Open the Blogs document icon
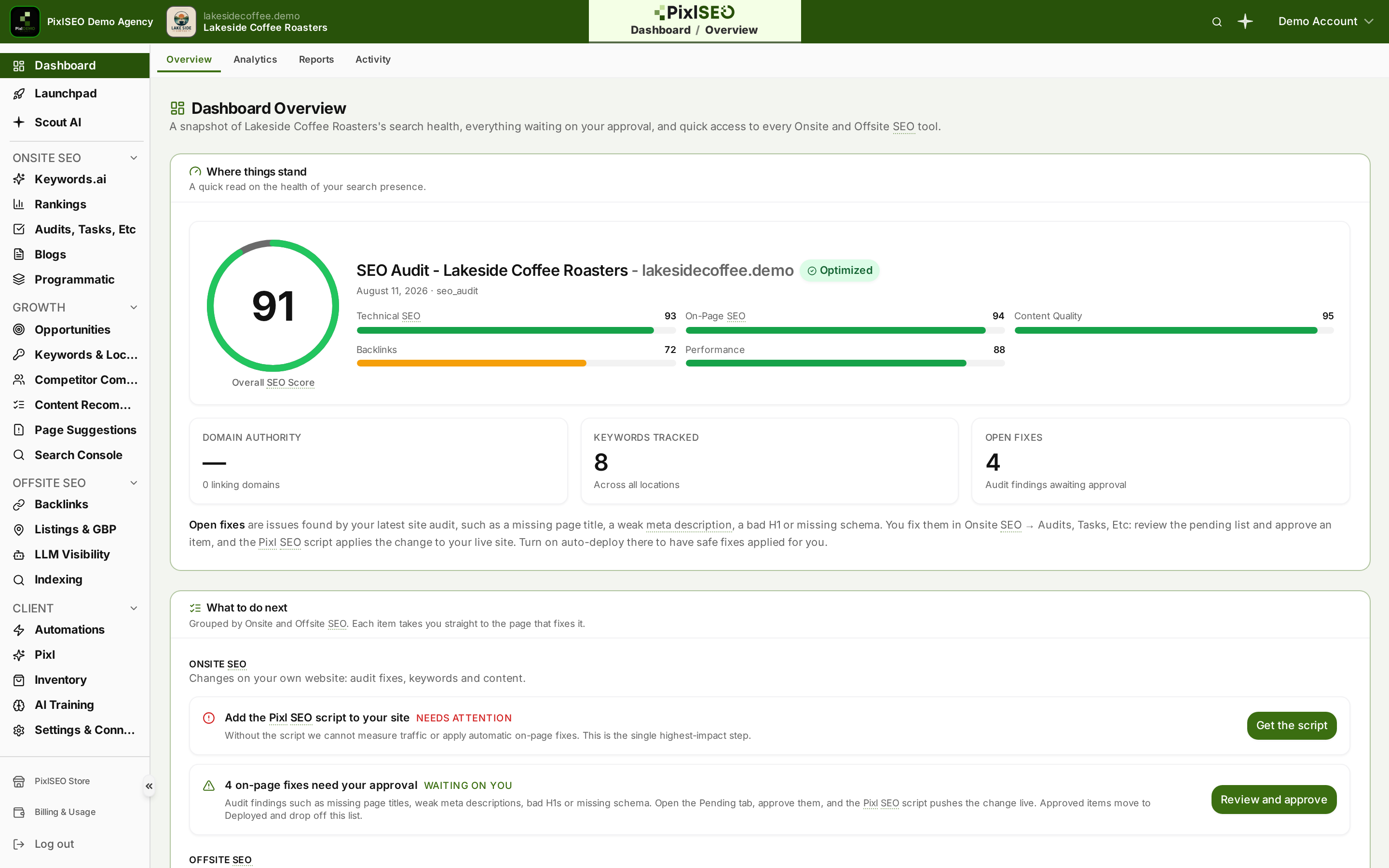The width and height of the screenshot is (1389, 868). [19, 254]
